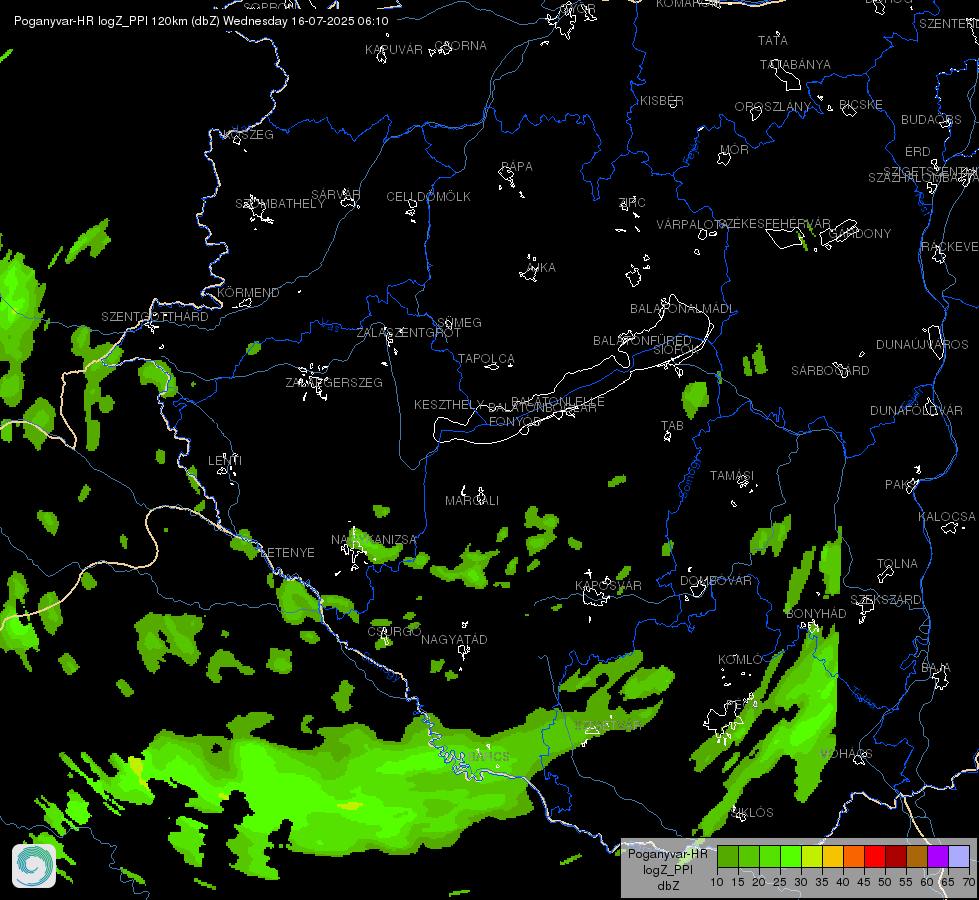This screenshot has width=979, height=900.
Task: Click the MARCALI city label
Action: point(472,501)
